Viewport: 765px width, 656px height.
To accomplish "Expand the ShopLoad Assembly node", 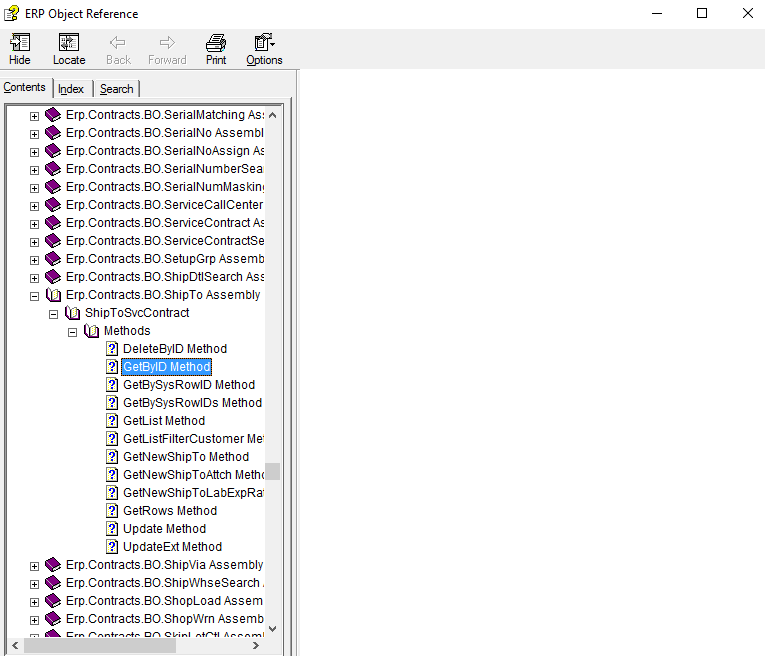I will pyautogui.click(x=34, y=602).
